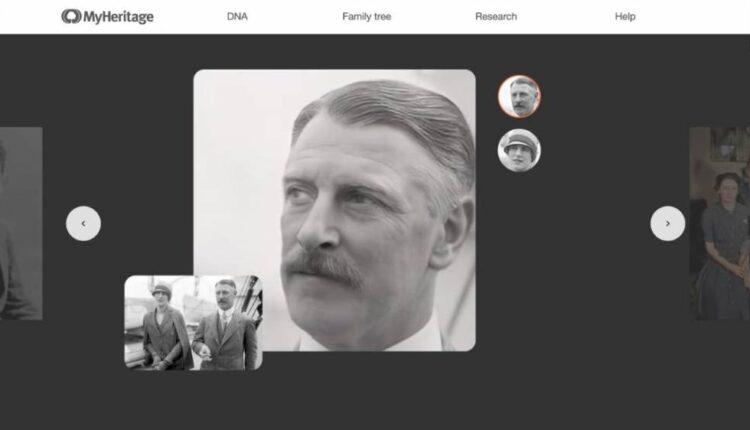Select the woman in hat circular face thumbnail
Screen dimensions: 750x430
519,150
